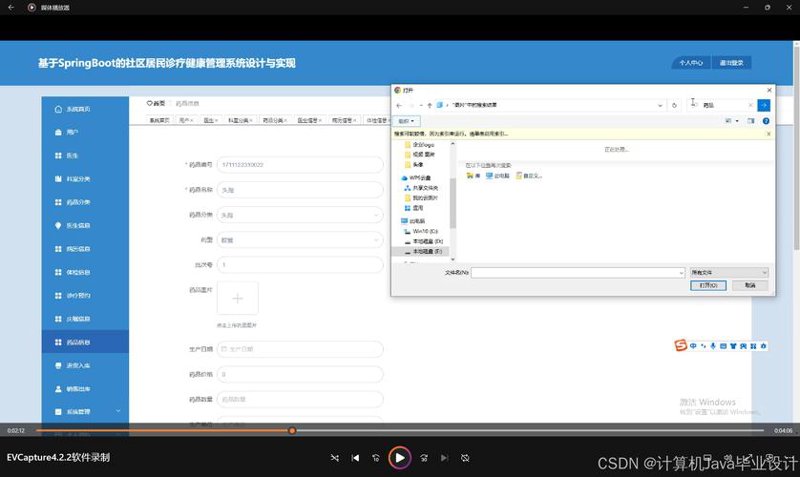Open 销售出库 in the sidebar
Viewport: 800px width, 477px height.
85,389
